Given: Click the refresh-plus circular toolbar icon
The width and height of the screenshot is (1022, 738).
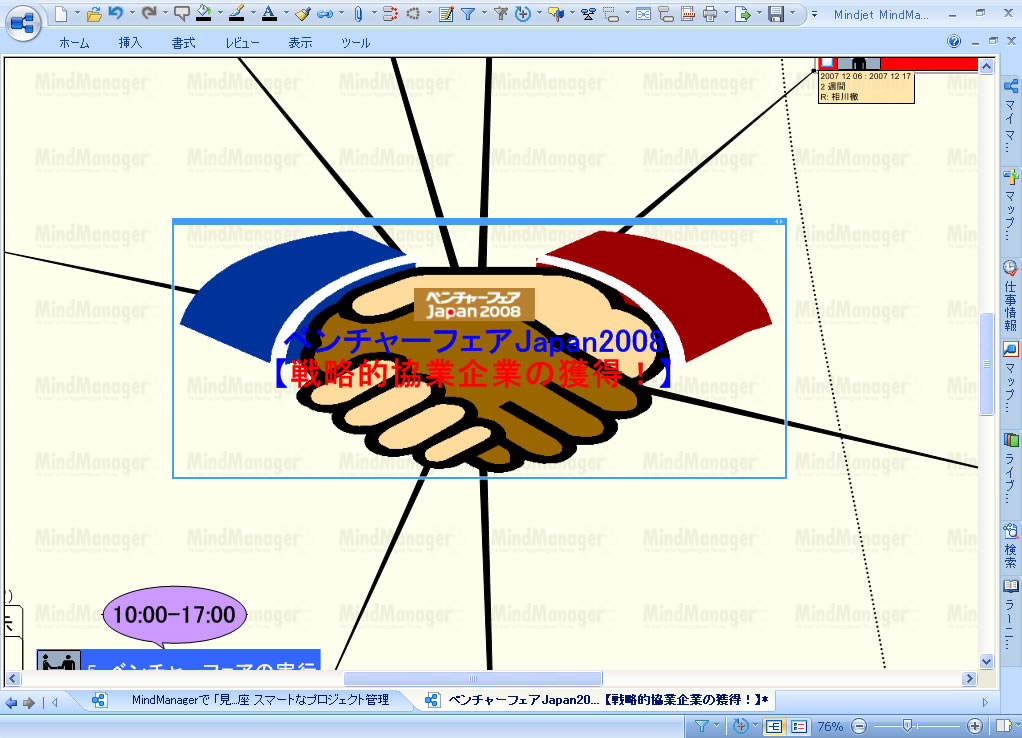Looking at the screenshot, I should coord(523,13).
